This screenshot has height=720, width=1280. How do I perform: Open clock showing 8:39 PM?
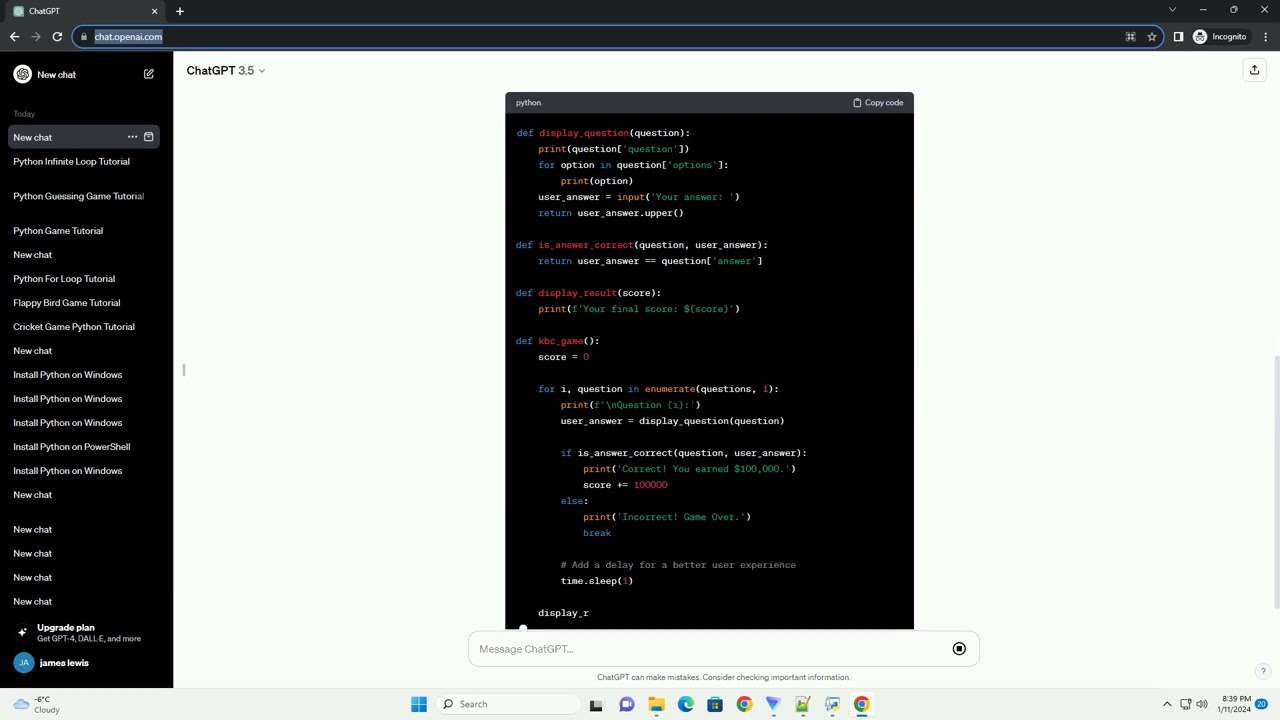[x=1234, y=704]
